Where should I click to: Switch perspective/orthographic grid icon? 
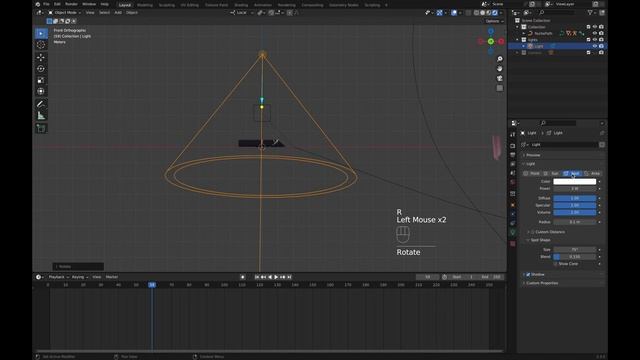[x=500, y=88]
